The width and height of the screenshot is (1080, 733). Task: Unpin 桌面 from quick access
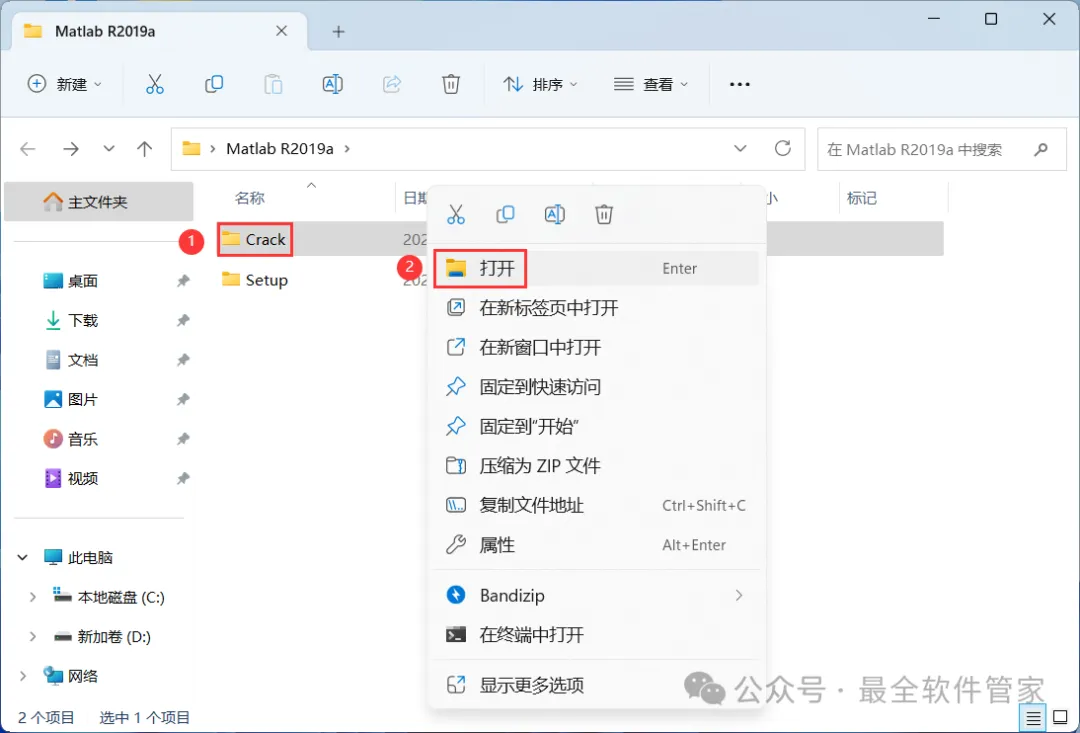click(183, 281)
